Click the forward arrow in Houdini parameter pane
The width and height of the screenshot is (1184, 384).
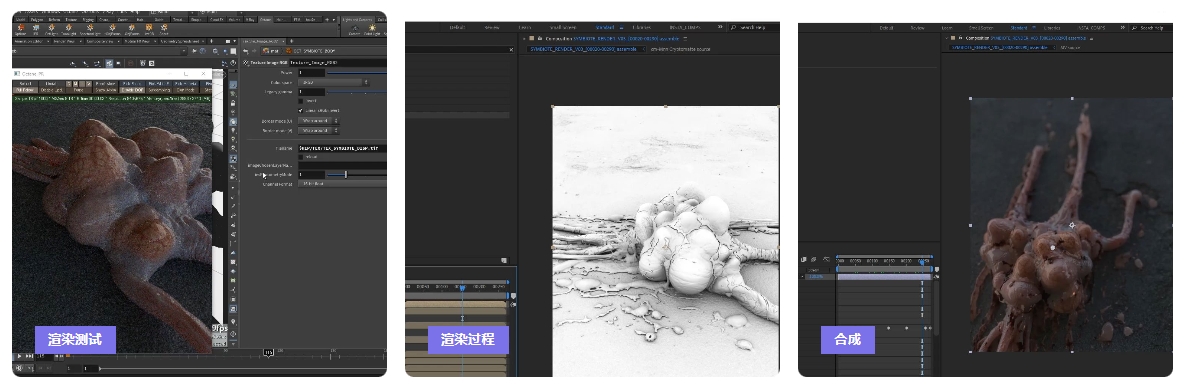(x=254, y=51)
